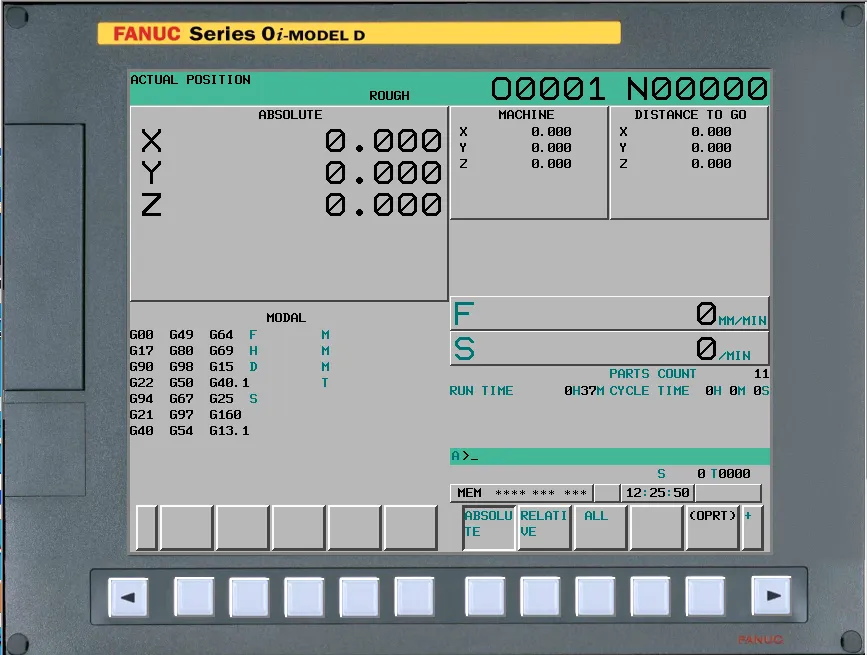Select the ALL soft key on screen

click(600, 528)
